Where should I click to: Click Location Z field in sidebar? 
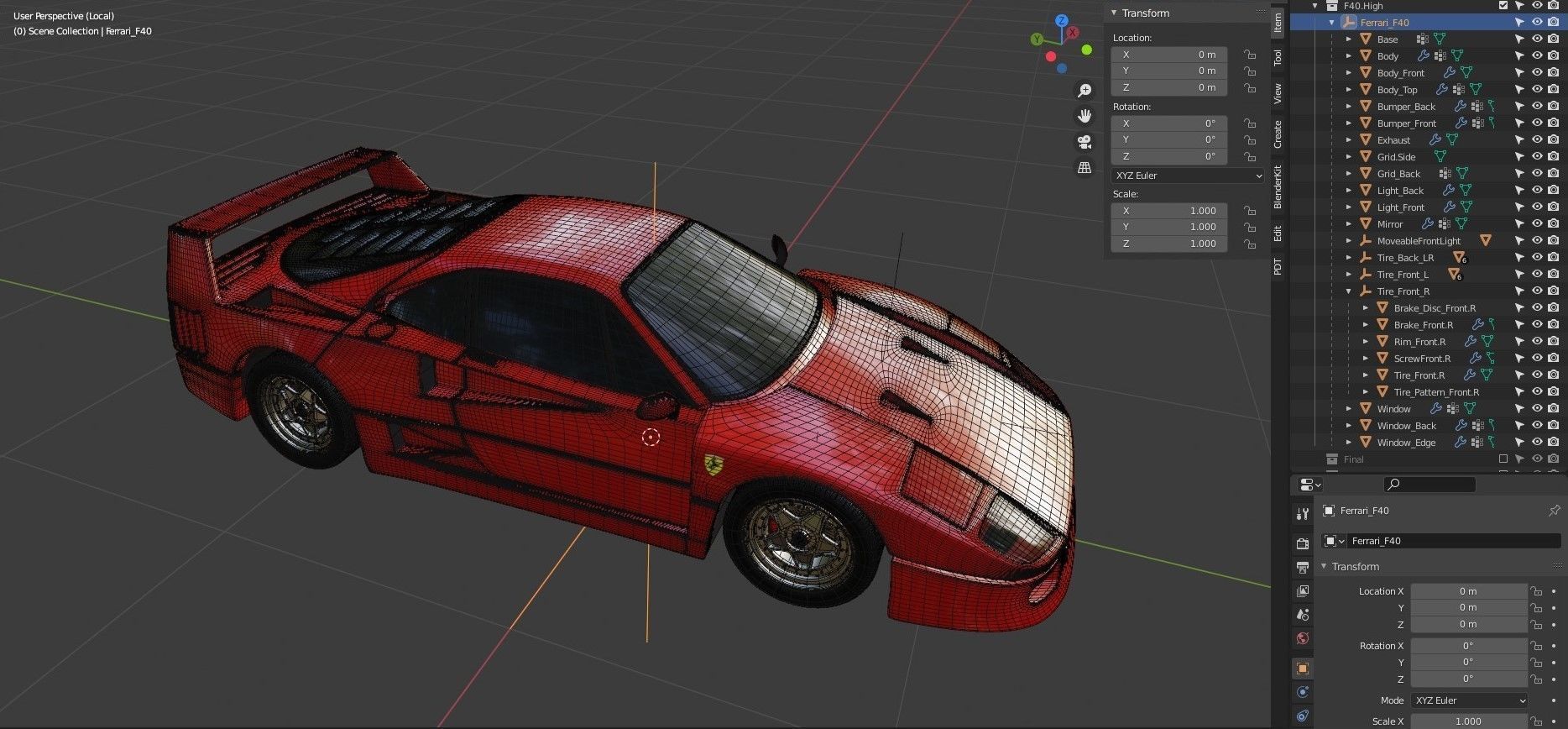coord(1169,87)
